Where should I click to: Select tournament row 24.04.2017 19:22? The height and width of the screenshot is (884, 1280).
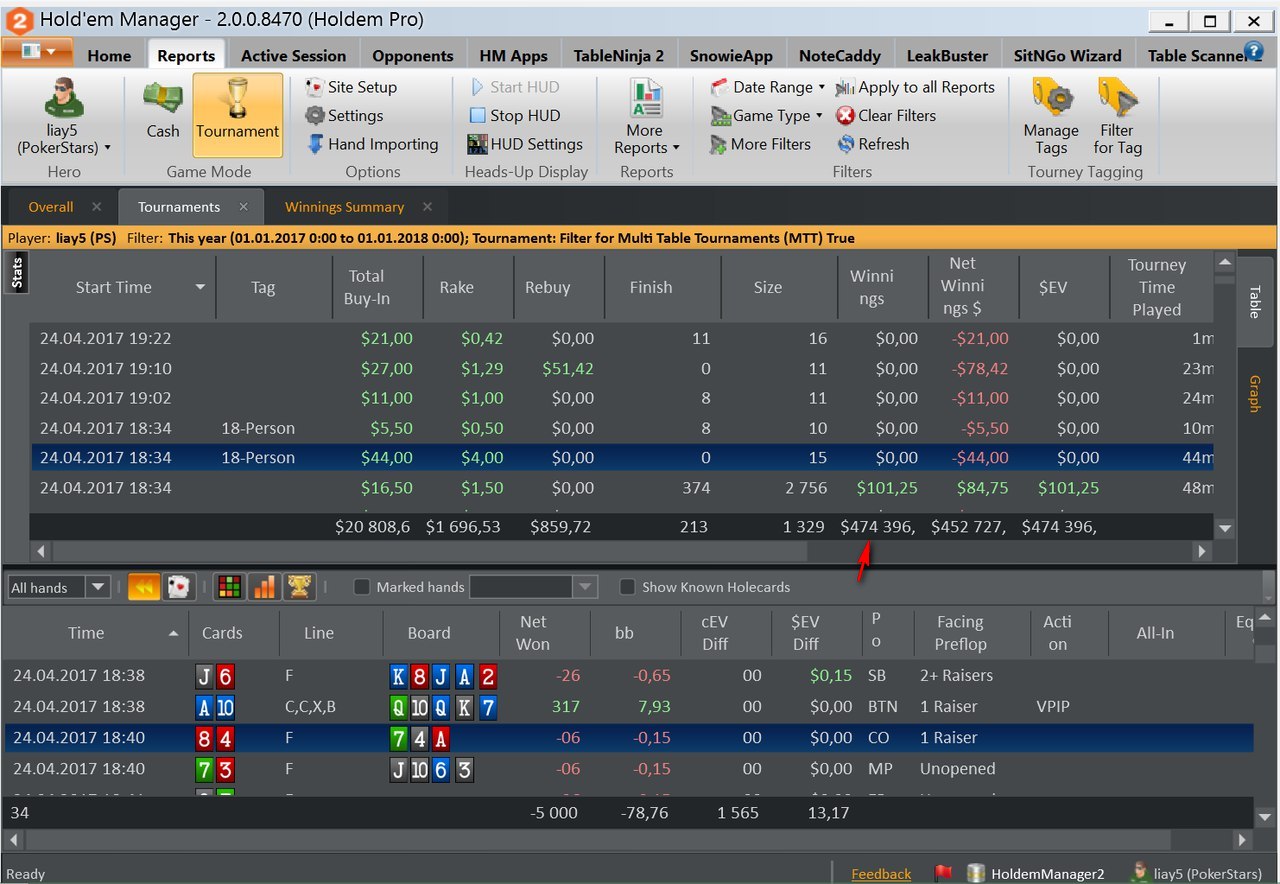tap(622, 338)
